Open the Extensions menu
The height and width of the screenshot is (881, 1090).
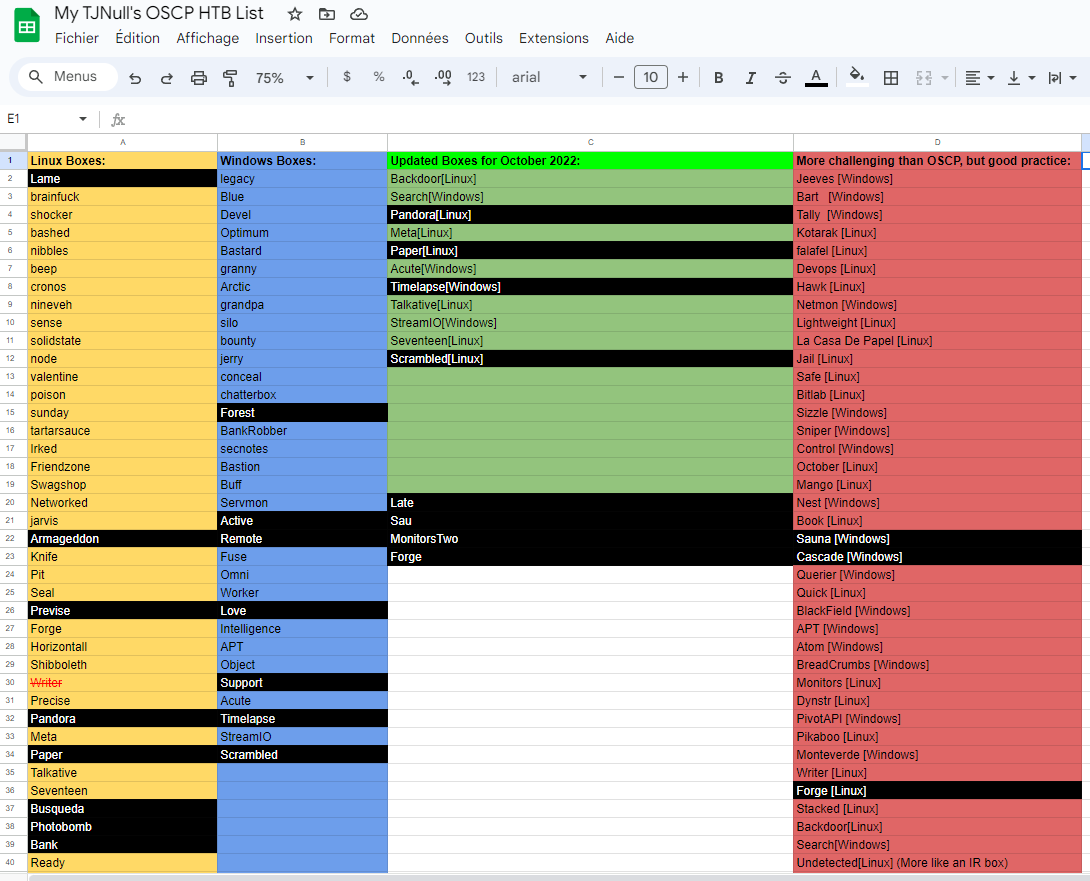click(x=554, y=38)
